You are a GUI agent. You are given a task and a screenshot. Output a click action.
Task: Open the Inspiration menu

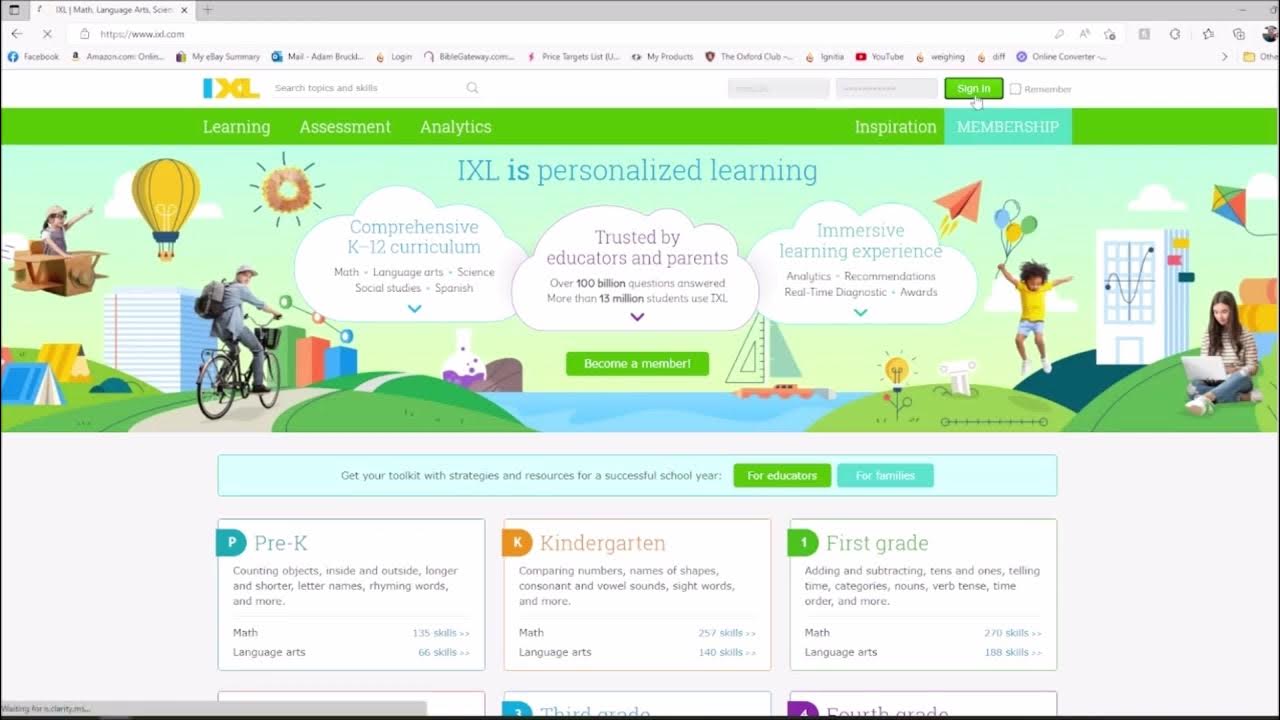895,127
